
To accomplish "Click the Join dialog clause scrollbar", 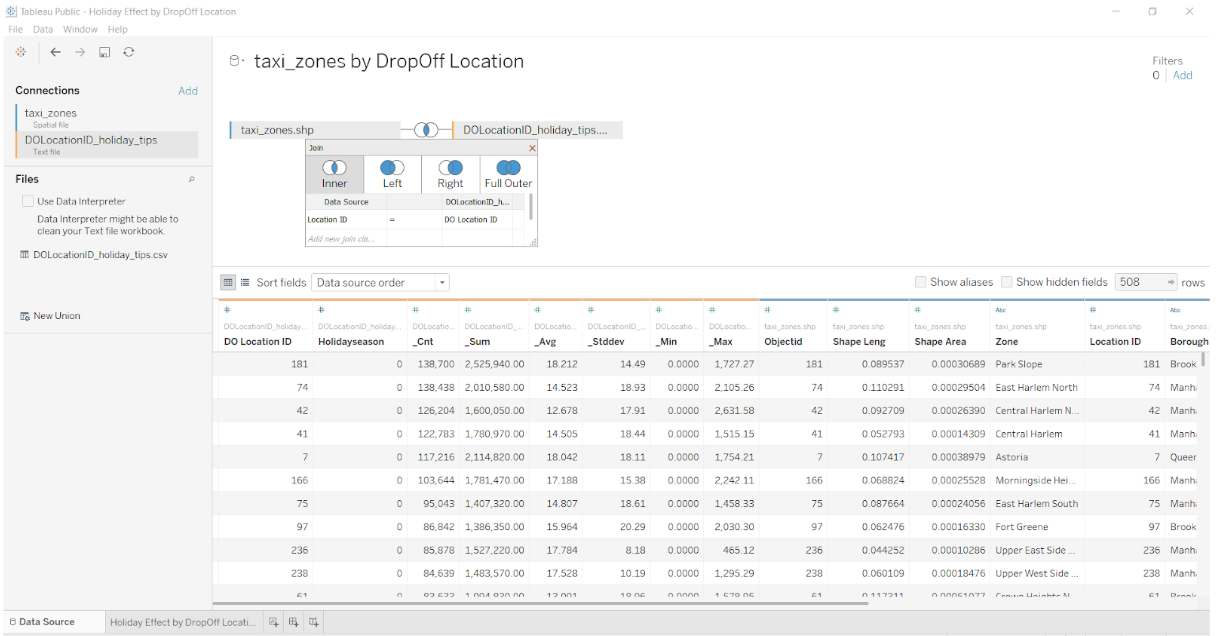I will point(530,207).
